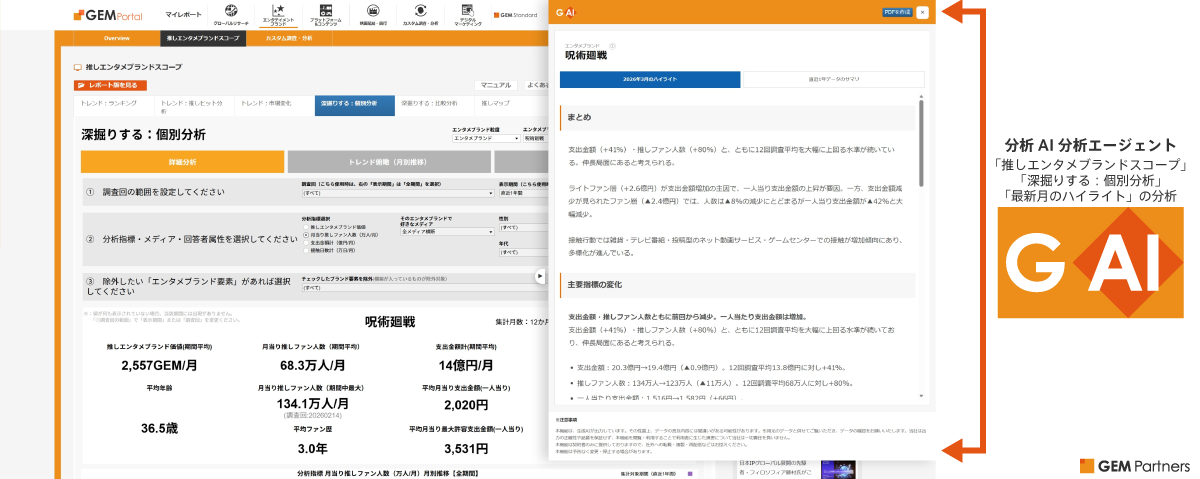
Task: Open 深掘りする:個別分析 tab
Action: [354, 106]
